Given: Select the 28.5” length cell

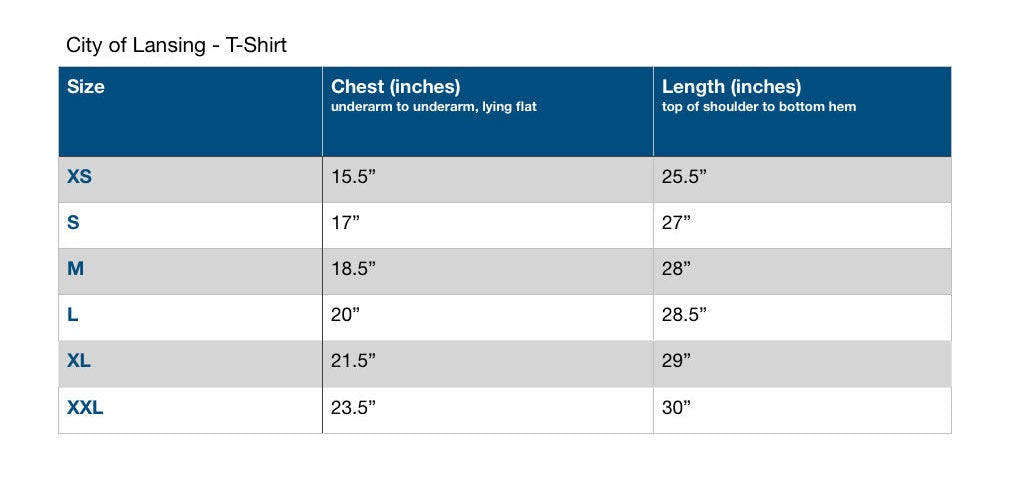Looking at the screenshot, I should [x=802, y=318].
